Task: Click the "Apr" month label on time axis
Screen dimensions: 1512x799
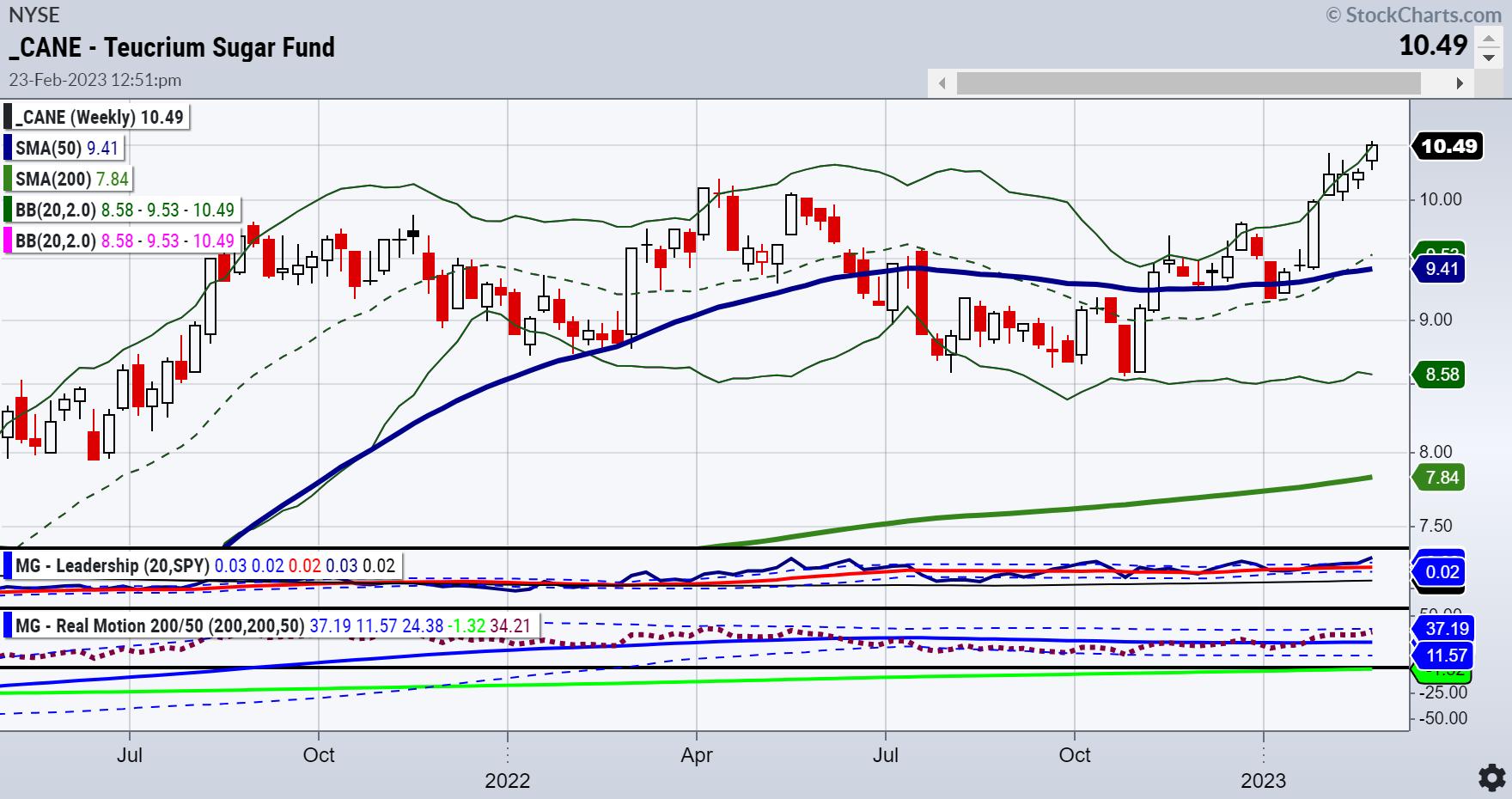Action: (697, 755)
